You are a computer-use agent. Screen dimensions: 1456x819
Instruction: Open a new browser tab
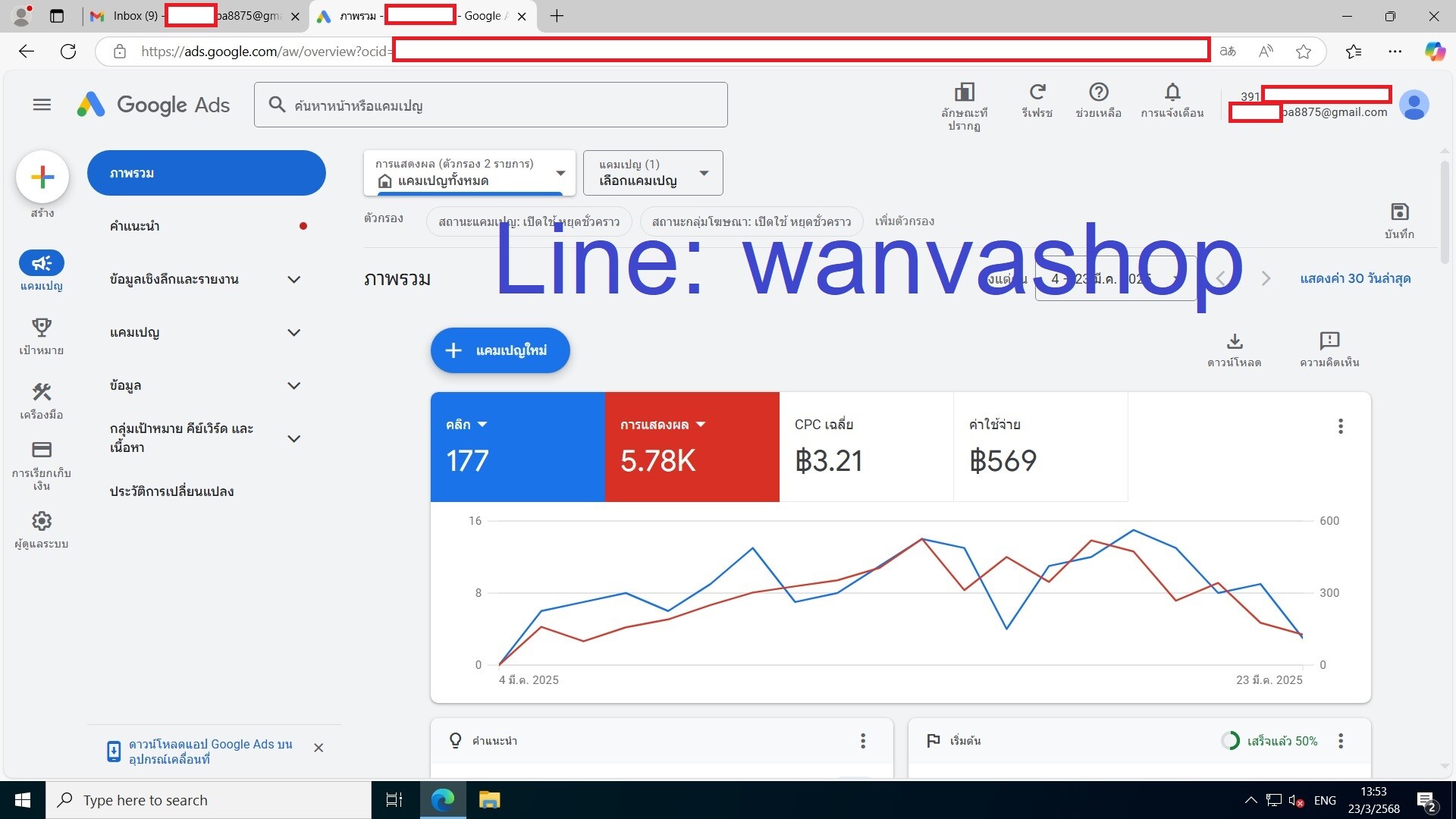[x=557, y=16]
